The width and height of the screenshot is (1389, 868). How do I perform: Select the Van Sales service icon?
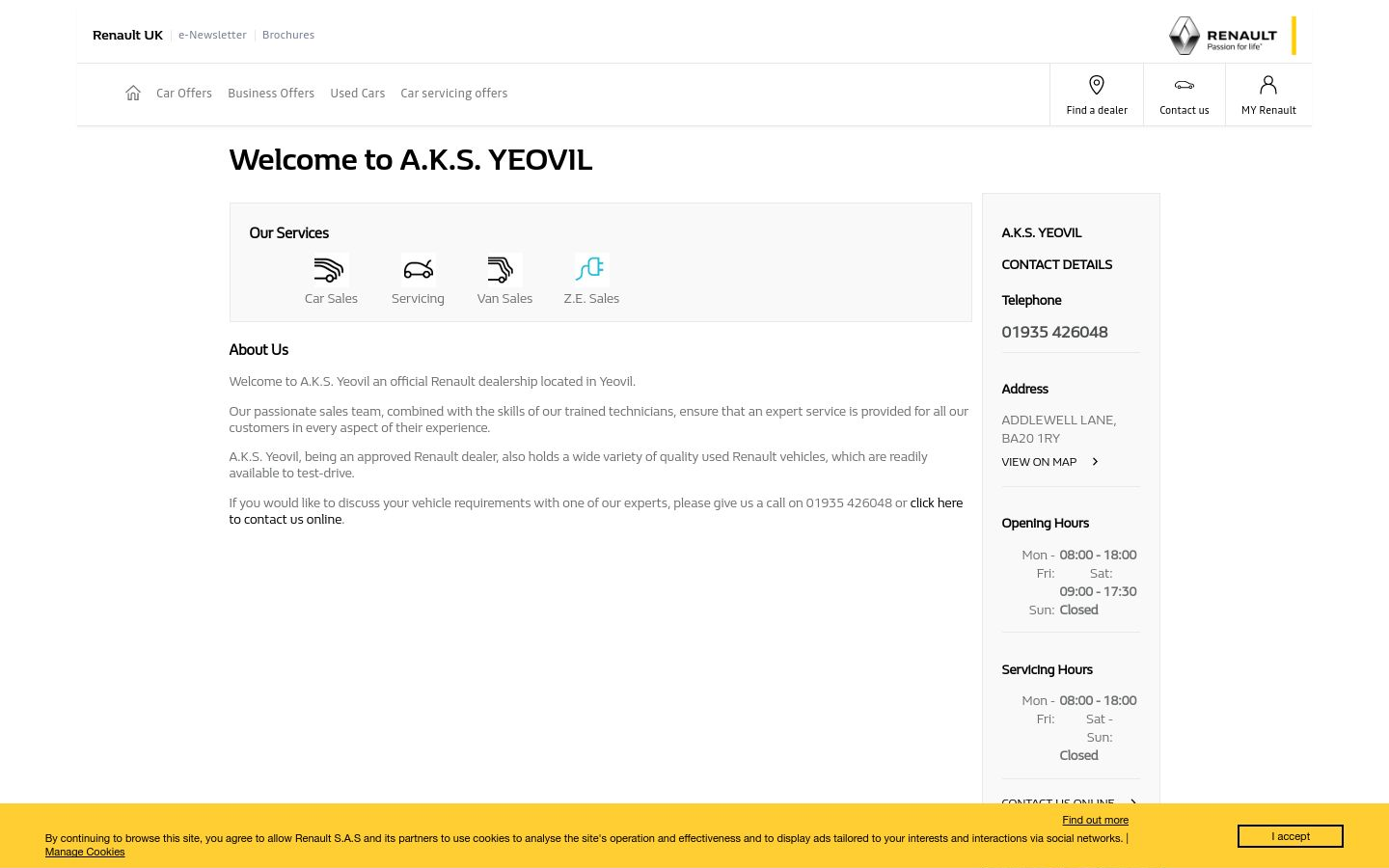[504, 269]
